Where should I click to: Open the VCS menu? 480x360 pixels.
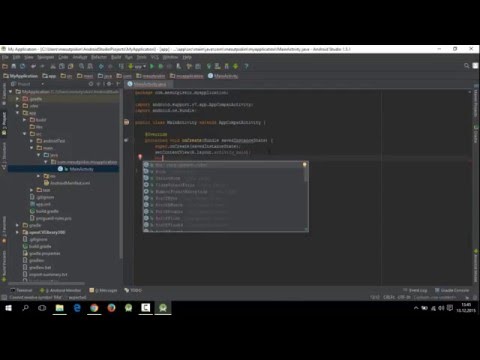coord(155,57)
